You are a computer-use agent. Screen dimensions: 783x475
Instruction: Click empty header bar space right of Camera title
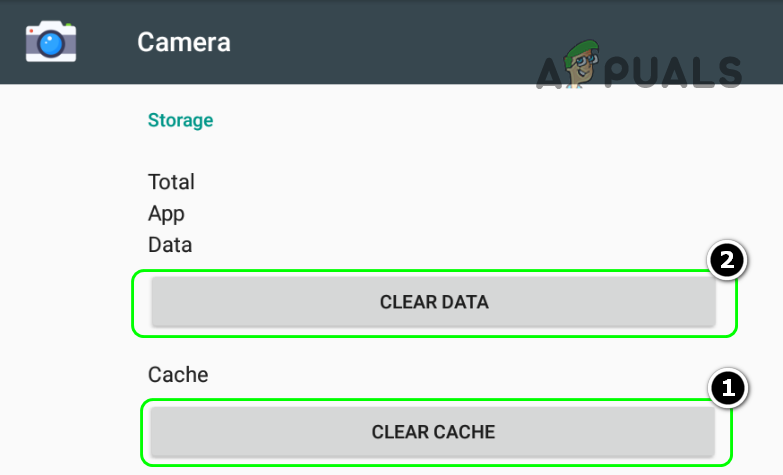tap(400, 42)
